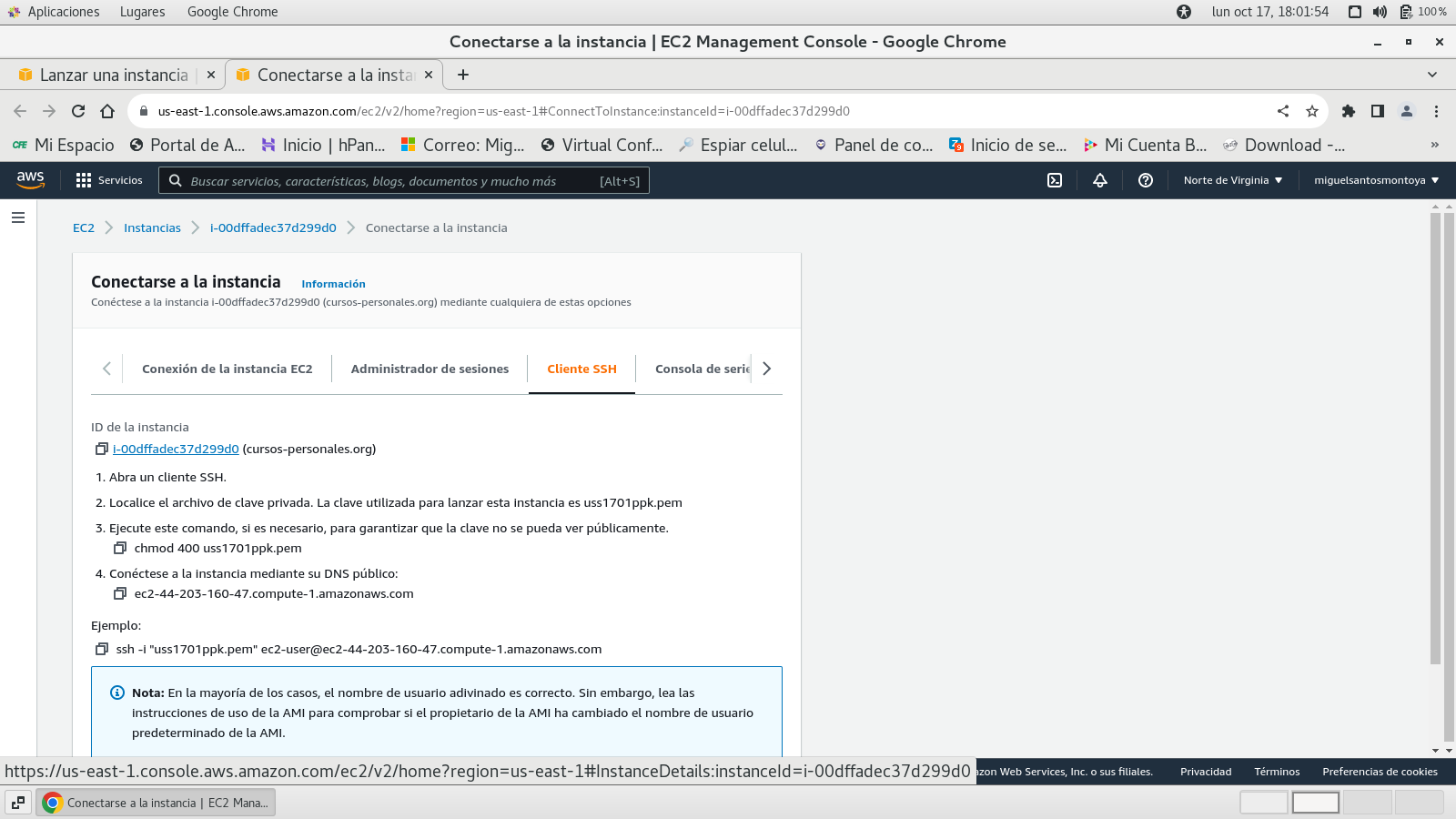Viewport: 1456px width, 819px height.
Task: Copy the ssh example command
Action: (102, 649)
